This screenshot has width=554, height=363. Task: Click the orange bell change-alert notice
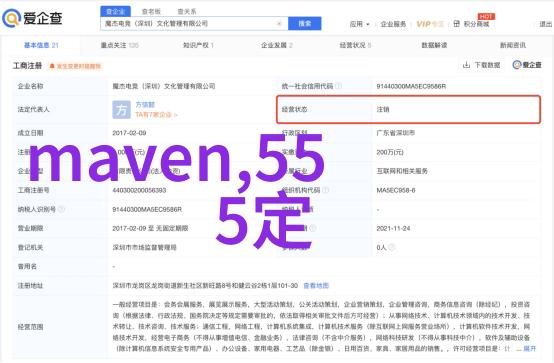point(76,66)
